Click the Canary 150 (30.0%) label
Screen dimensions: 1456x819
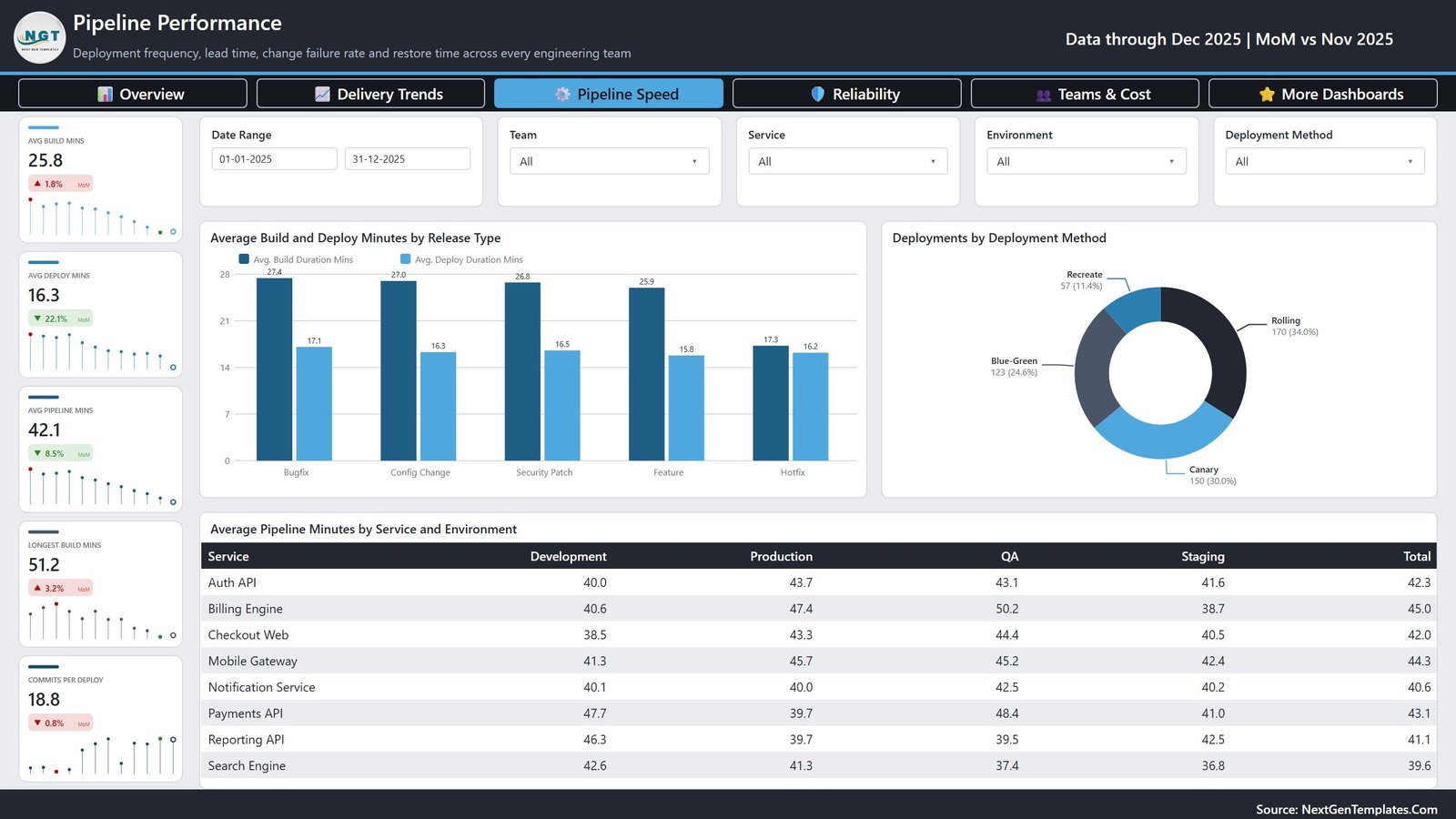click(1213, 475)
